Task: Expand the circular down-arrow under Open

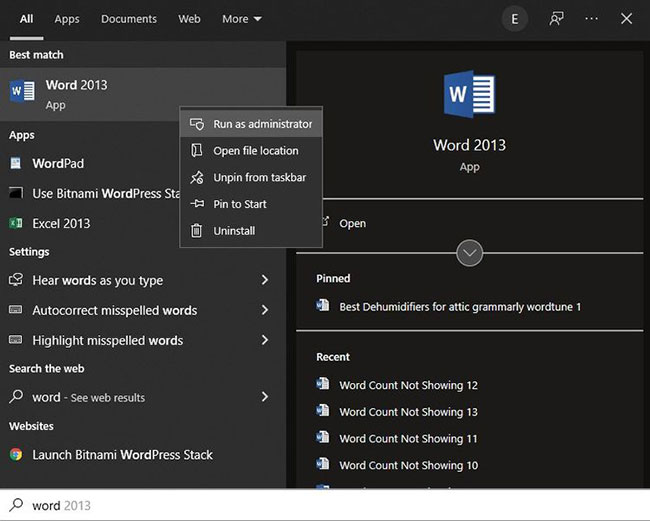Action: click(x=469, y=253)
